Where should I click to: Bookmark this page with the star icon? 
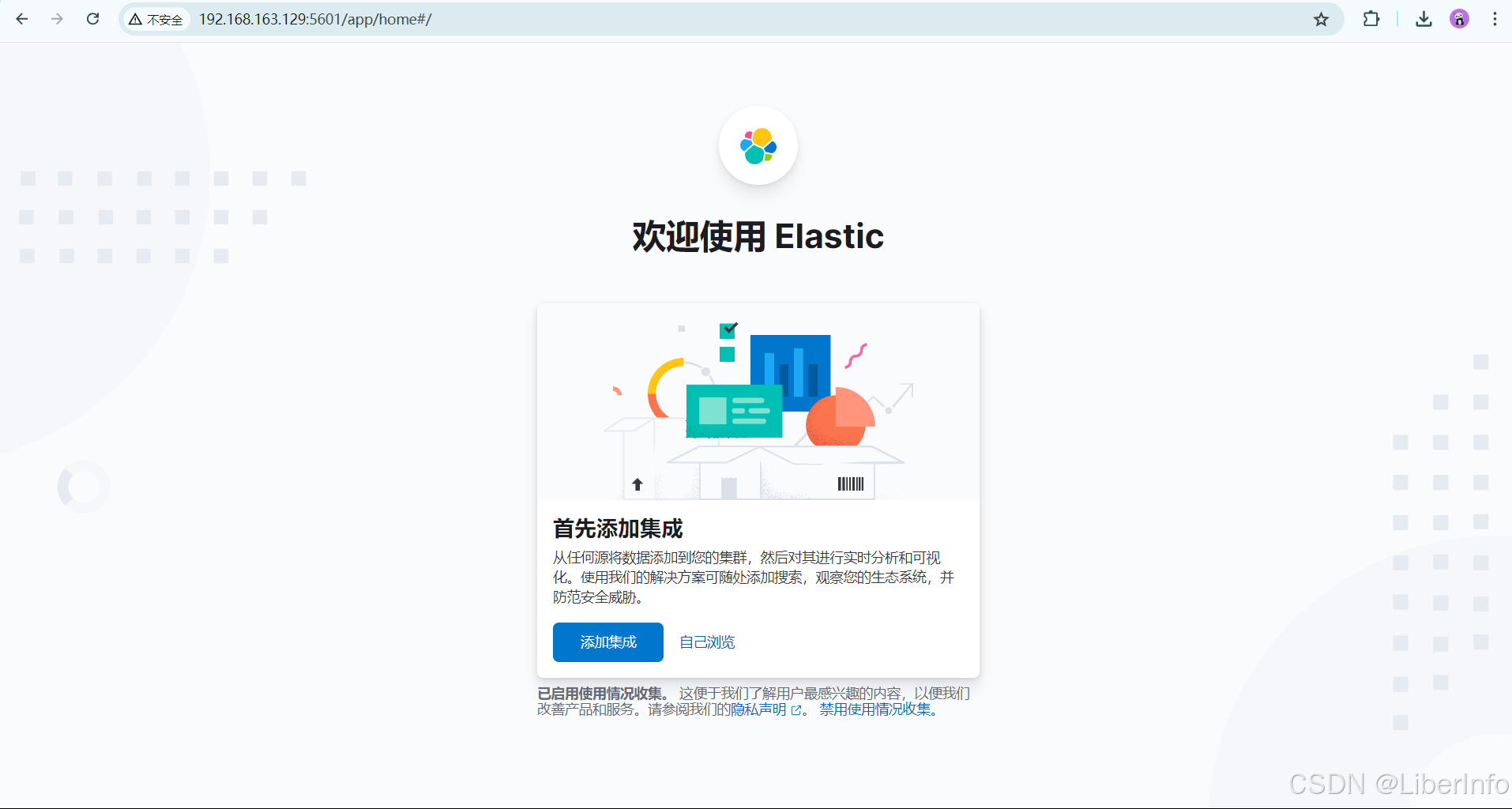(1321, 20)
